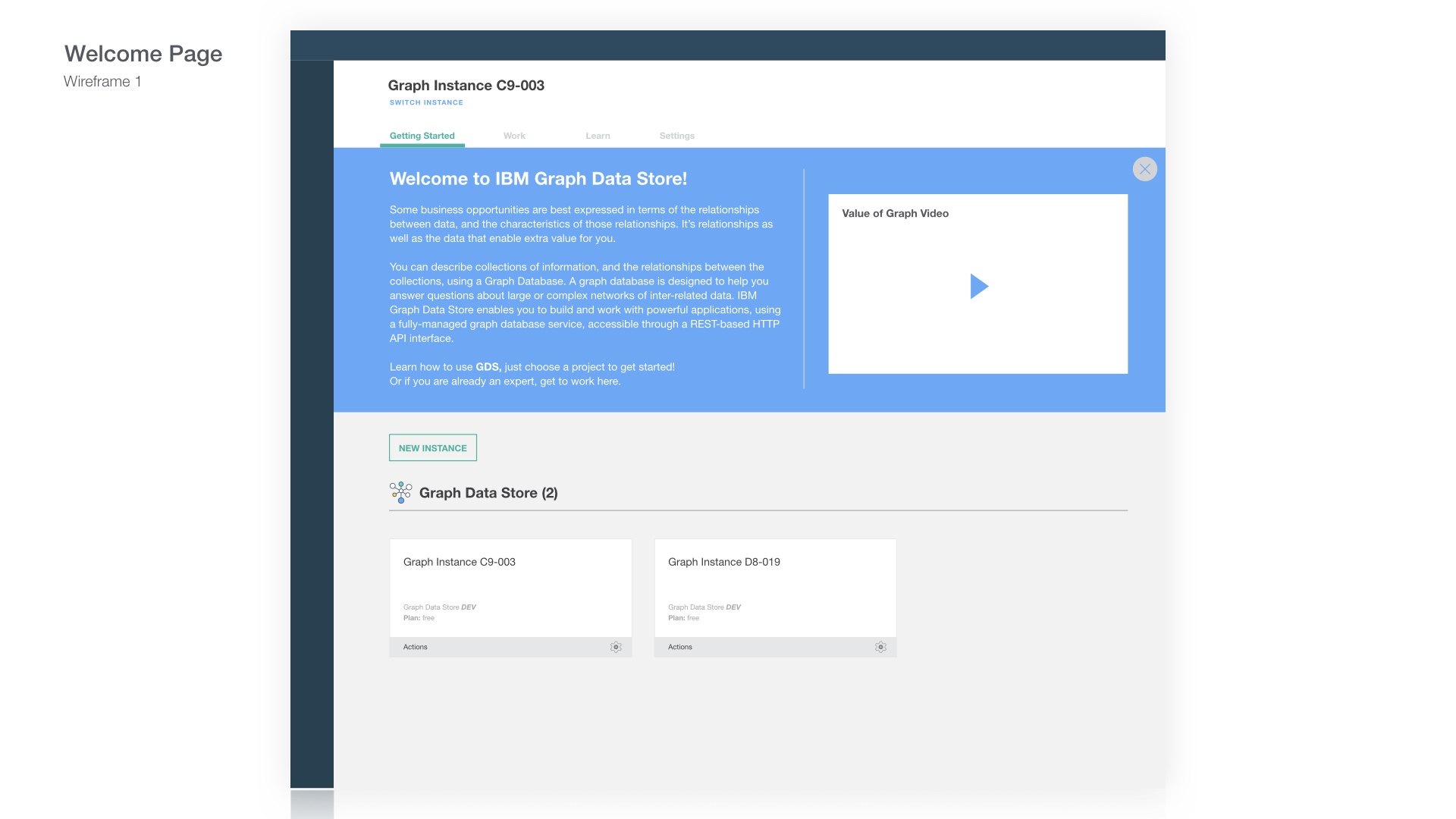1456x819 pixels.
Task: Click 'Graph Data Store DEV' on C9-003 card
Action: tap(440, 607)
